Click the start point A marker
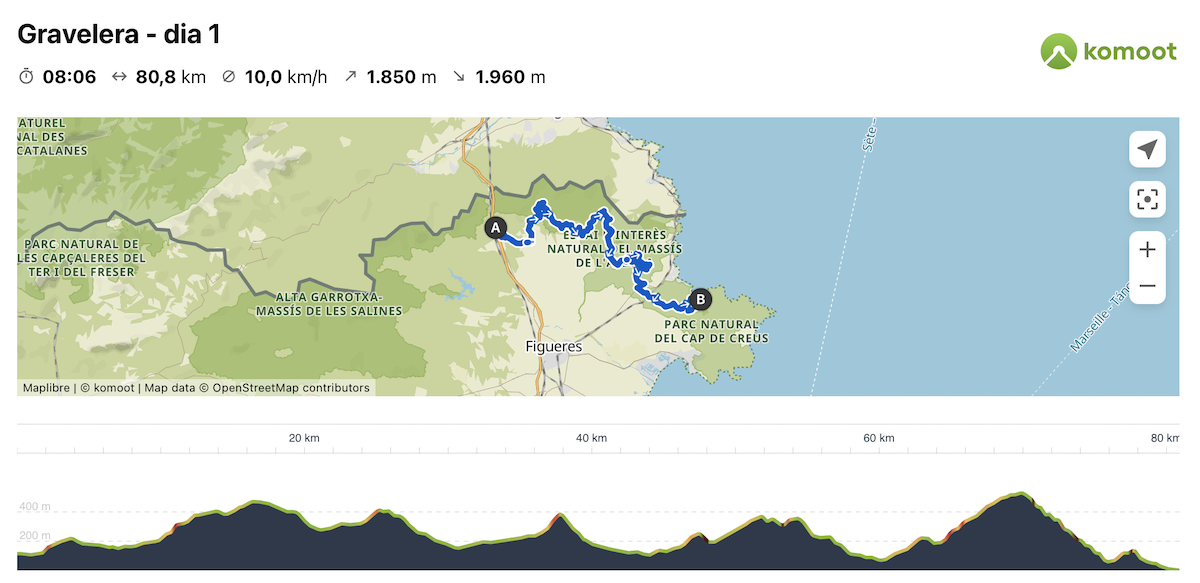The image size is (1200, 583). [494, 228]
